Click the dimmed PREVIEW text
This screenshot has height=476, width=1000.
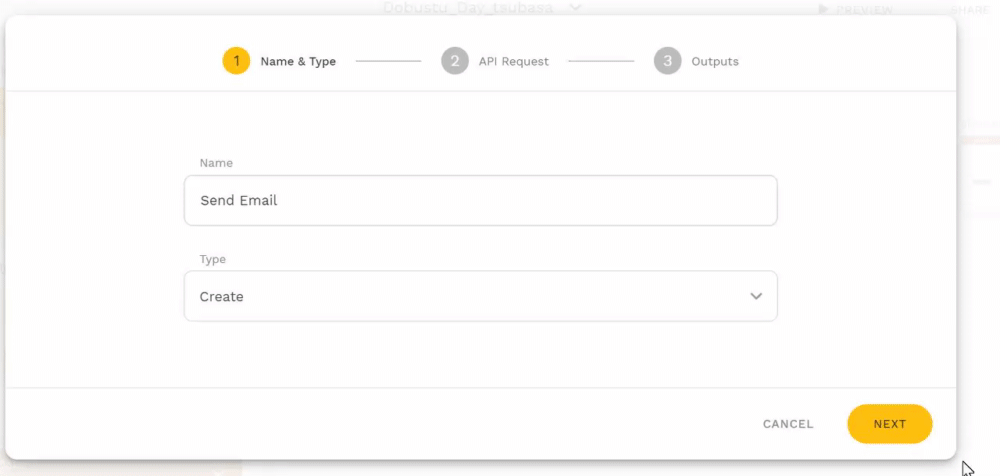coord(865,9)
